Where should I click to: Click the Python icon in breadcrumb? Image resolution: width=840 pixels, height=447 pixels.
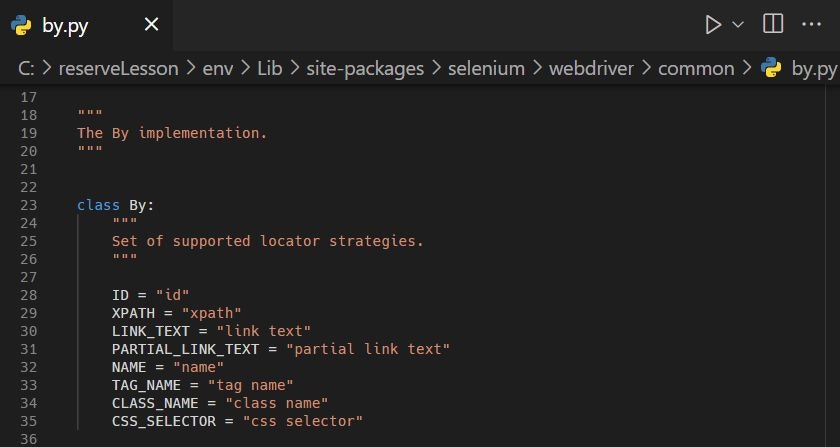[x=771, y=68]
